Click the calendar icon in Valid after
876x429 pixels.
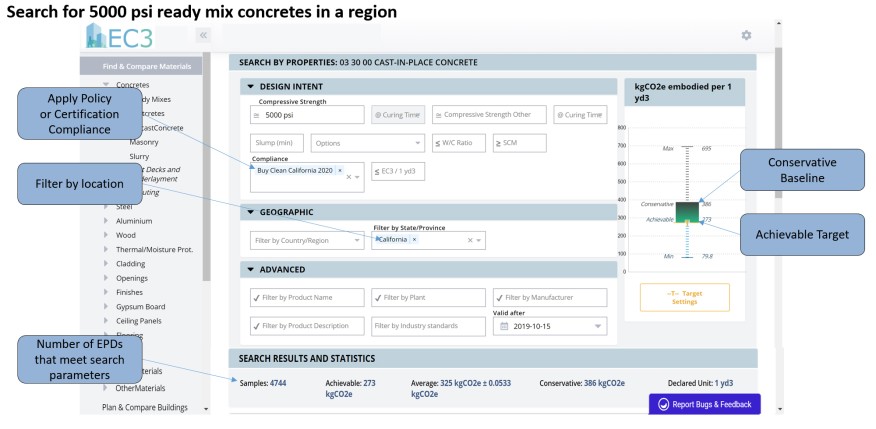pos(505,326)
